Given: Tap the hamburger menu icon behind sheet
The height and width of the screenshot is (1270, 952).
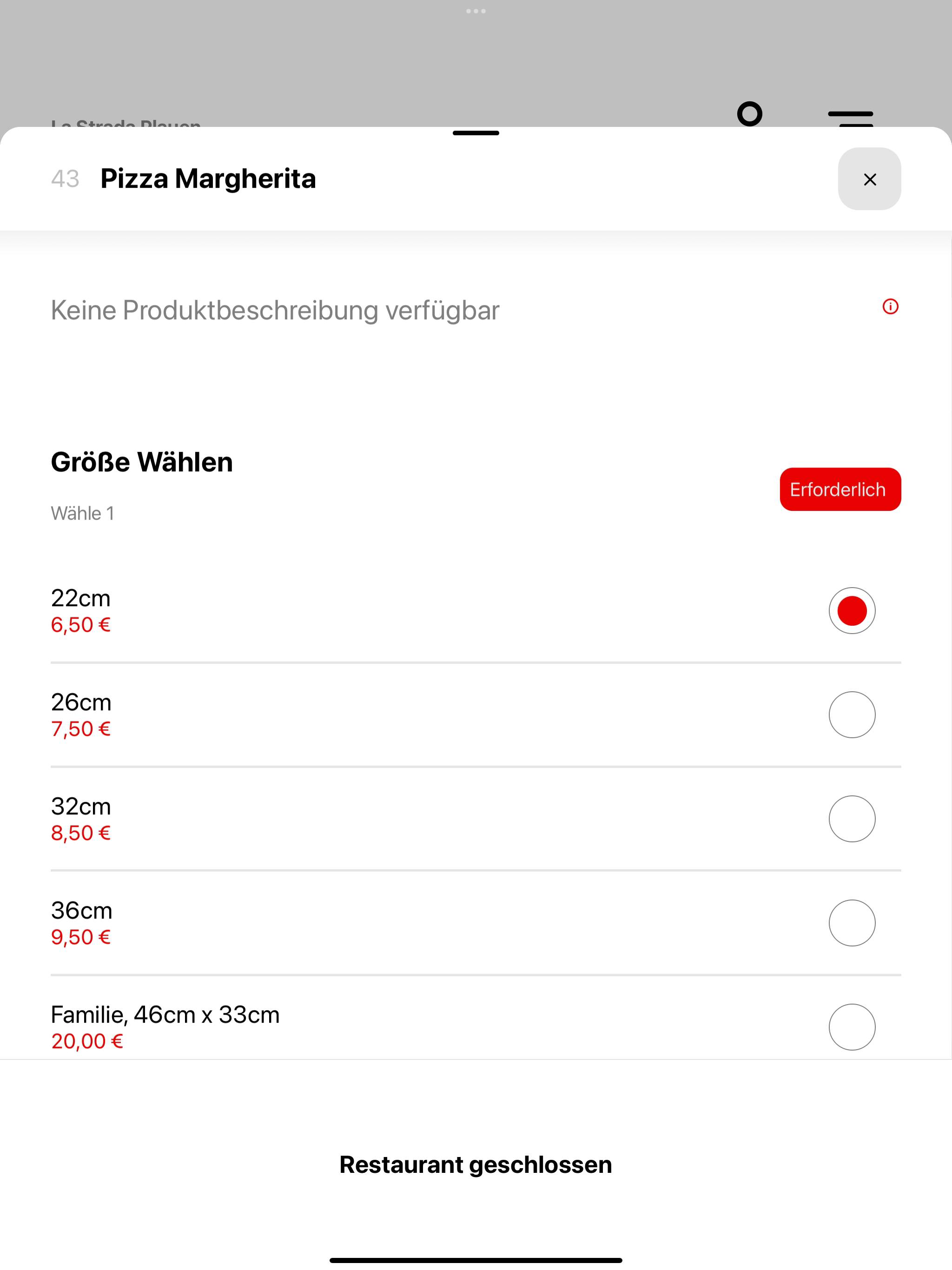Looking at the screenshot, I should [x=850, y=118].
